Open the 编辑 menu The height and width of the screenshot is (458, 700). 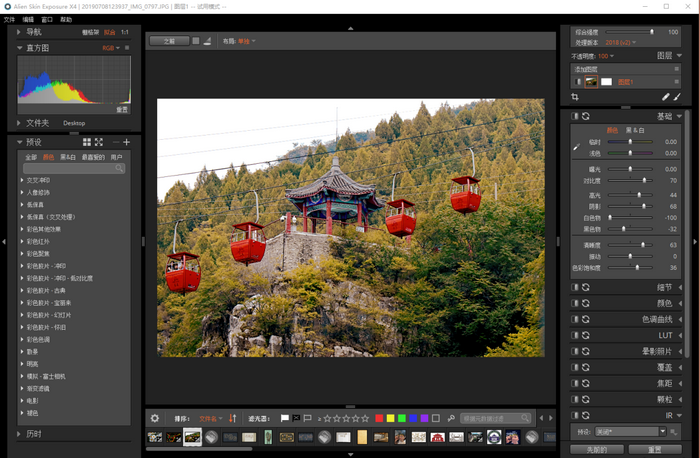click(x=28, y=19)
